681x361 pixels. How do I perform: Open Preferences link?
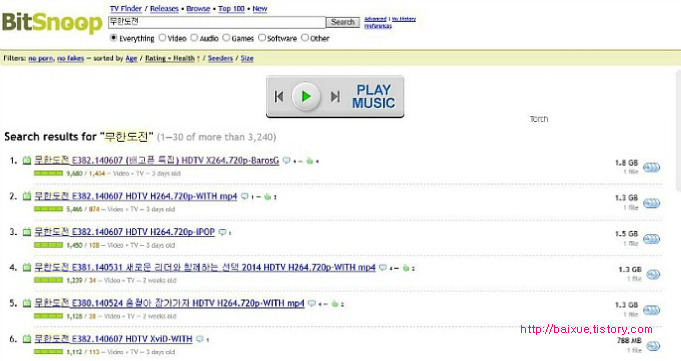click(378, 26)
